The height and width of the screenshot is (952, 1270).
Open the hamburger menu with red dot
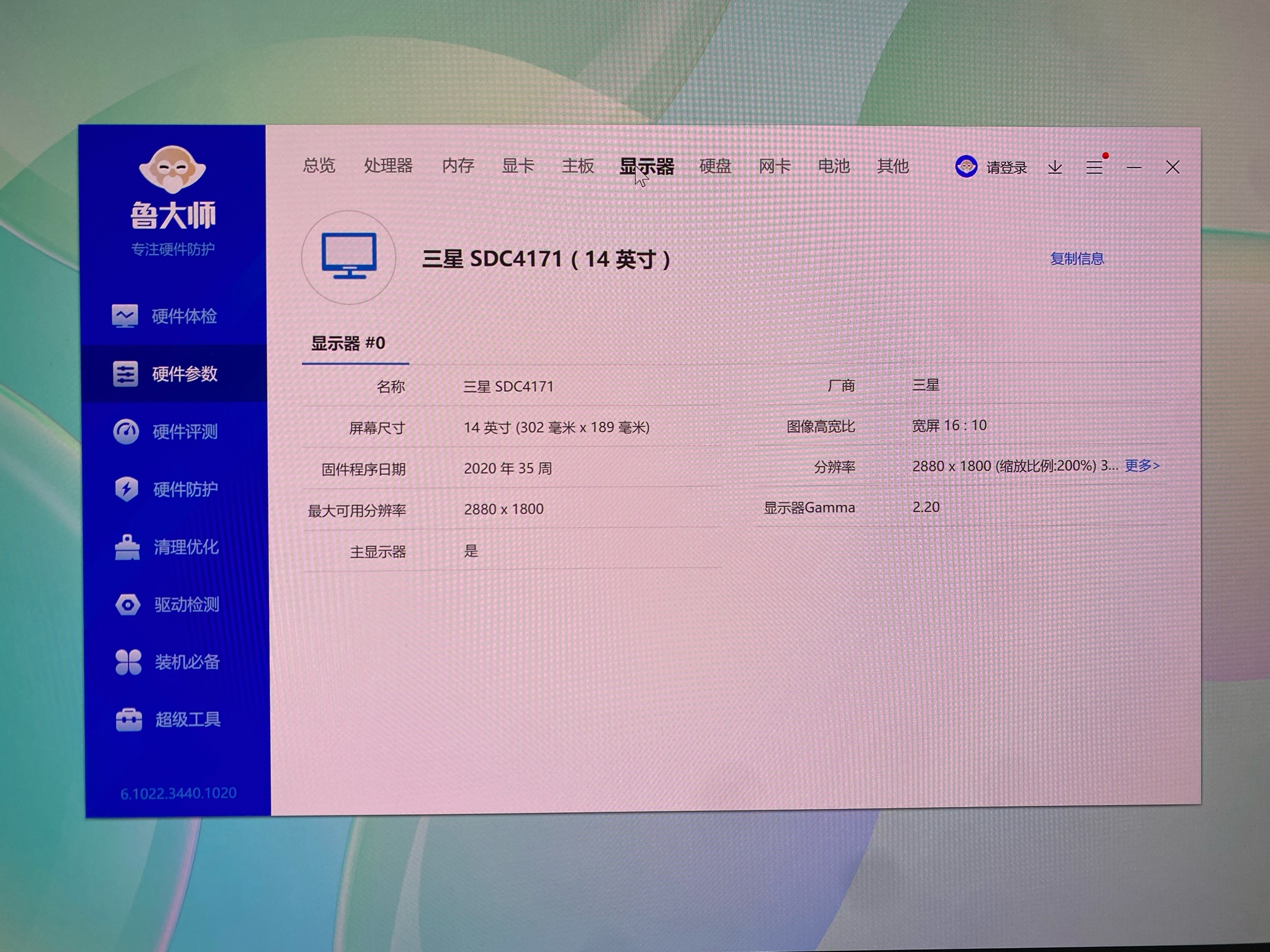click(x=1094, y=167)
